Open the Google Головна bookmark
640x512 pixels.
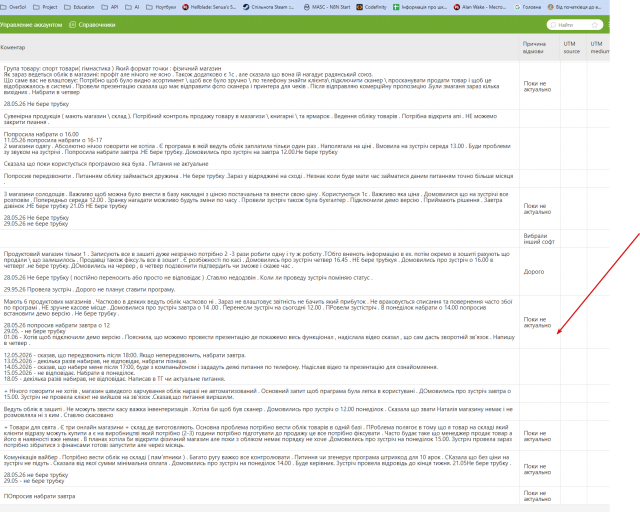[527, 7]
